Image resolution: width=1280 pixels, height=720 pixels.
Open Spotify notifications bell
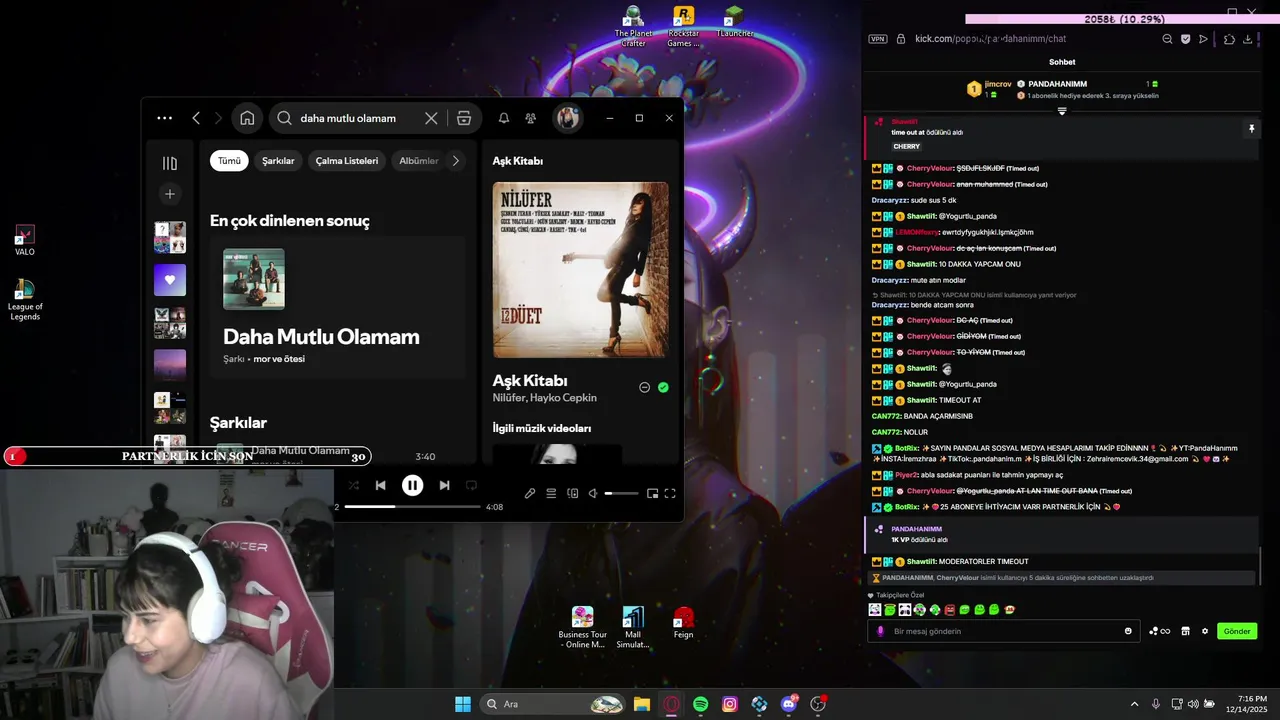[504, 118]
